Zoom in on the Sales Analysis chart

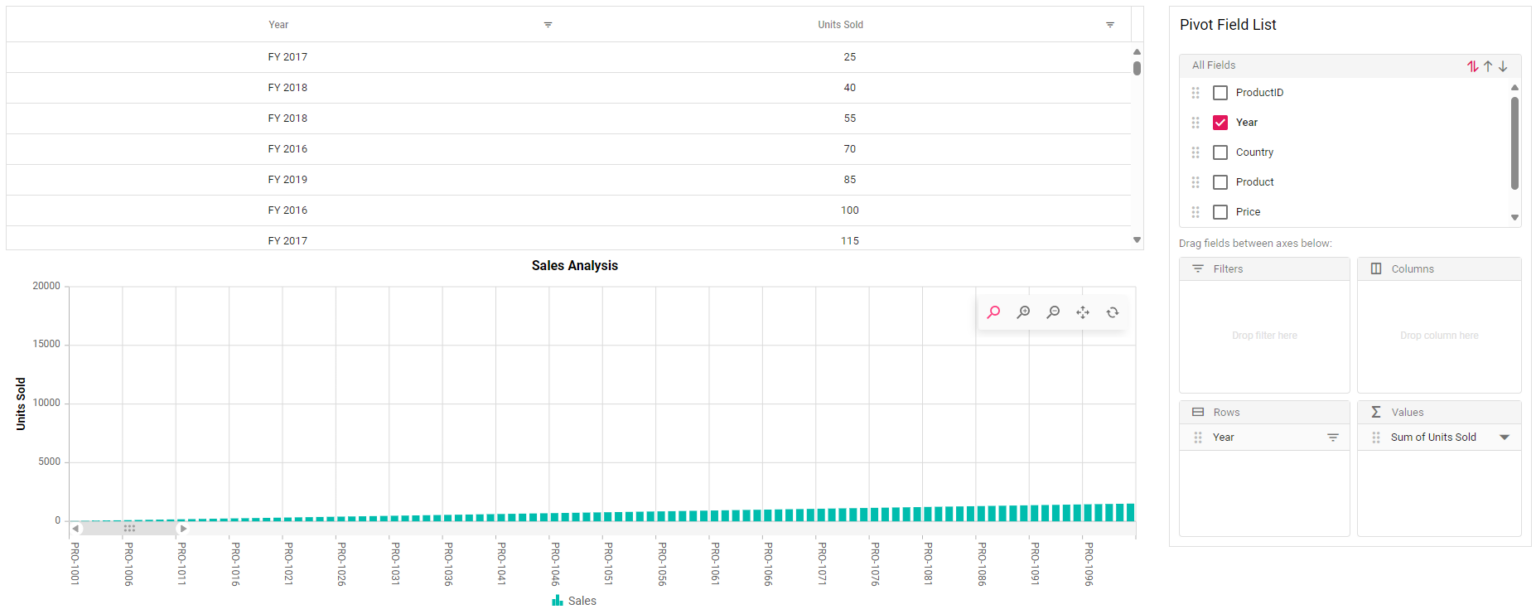click(1023, 311)
